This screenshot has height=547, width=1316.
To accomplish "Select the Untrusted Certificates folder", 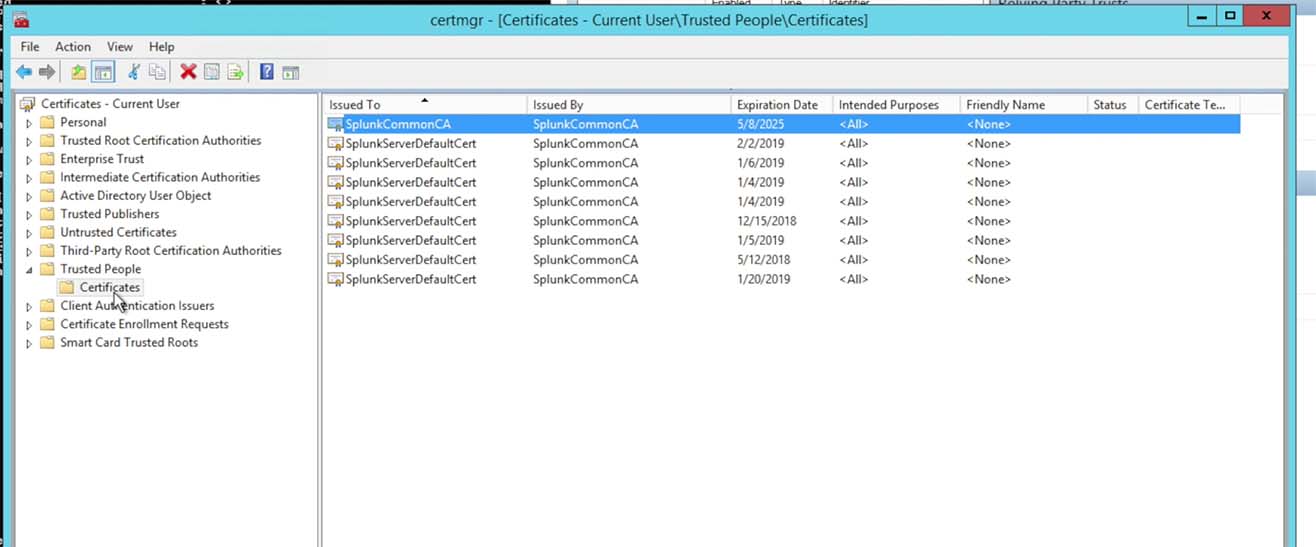I will 118,232.
